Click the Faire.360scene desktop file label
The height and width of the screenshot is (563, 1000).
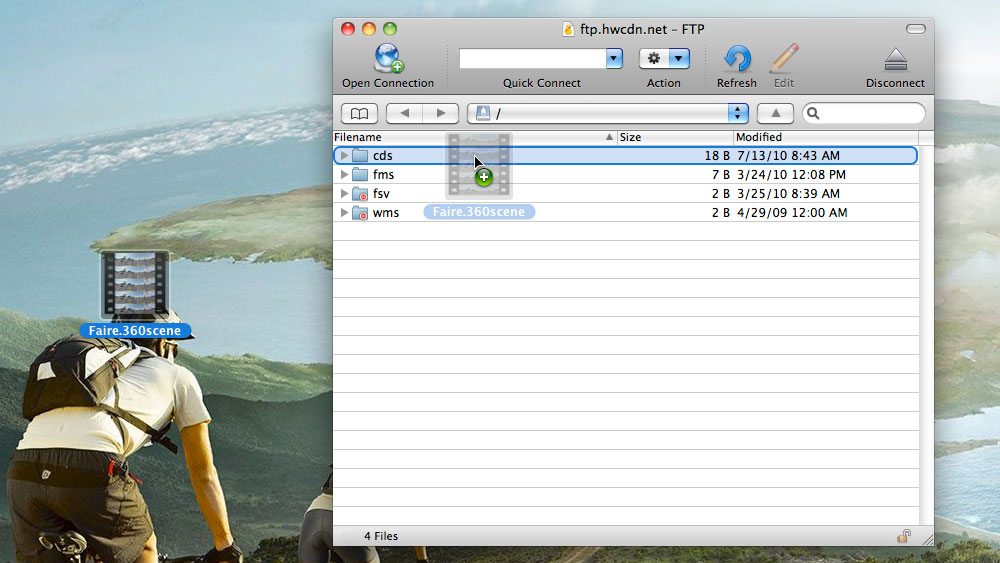pos(135,331)
